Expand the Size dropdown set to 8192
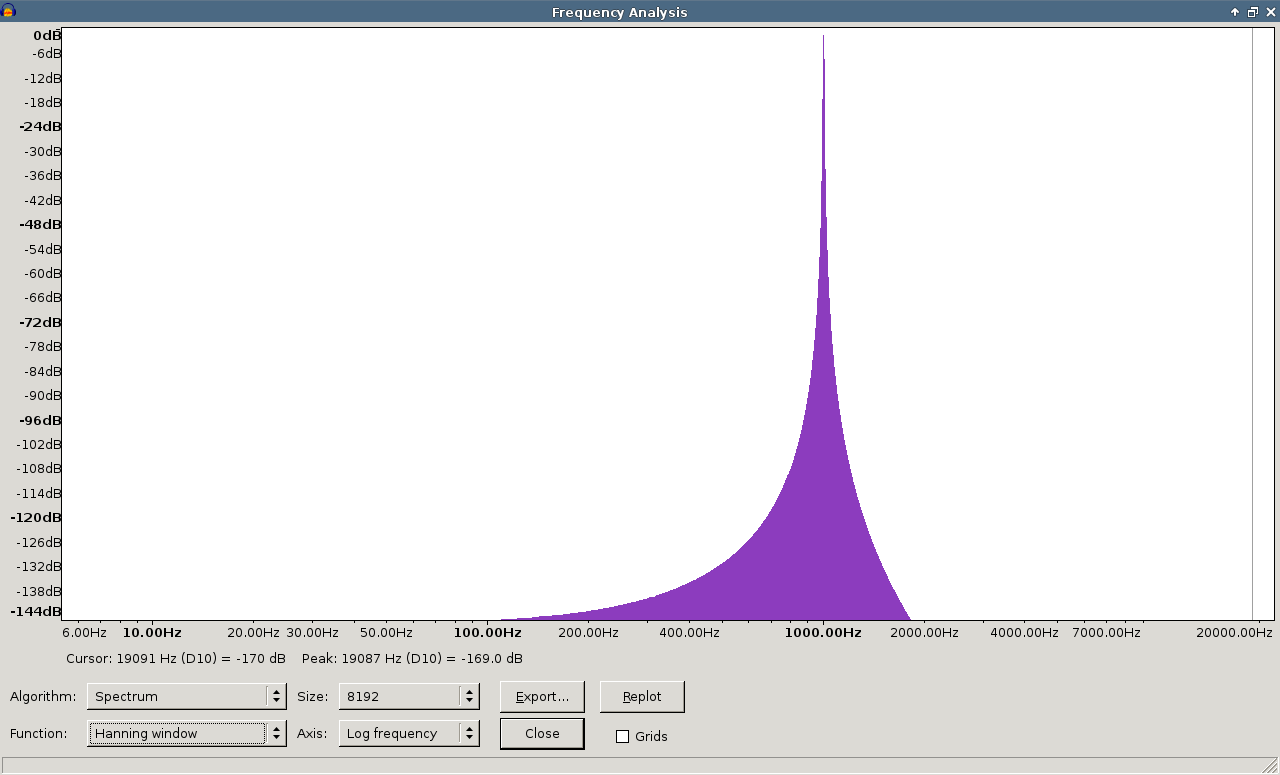This screenshot has height=775, width=1280. click(x=409, y=696)
